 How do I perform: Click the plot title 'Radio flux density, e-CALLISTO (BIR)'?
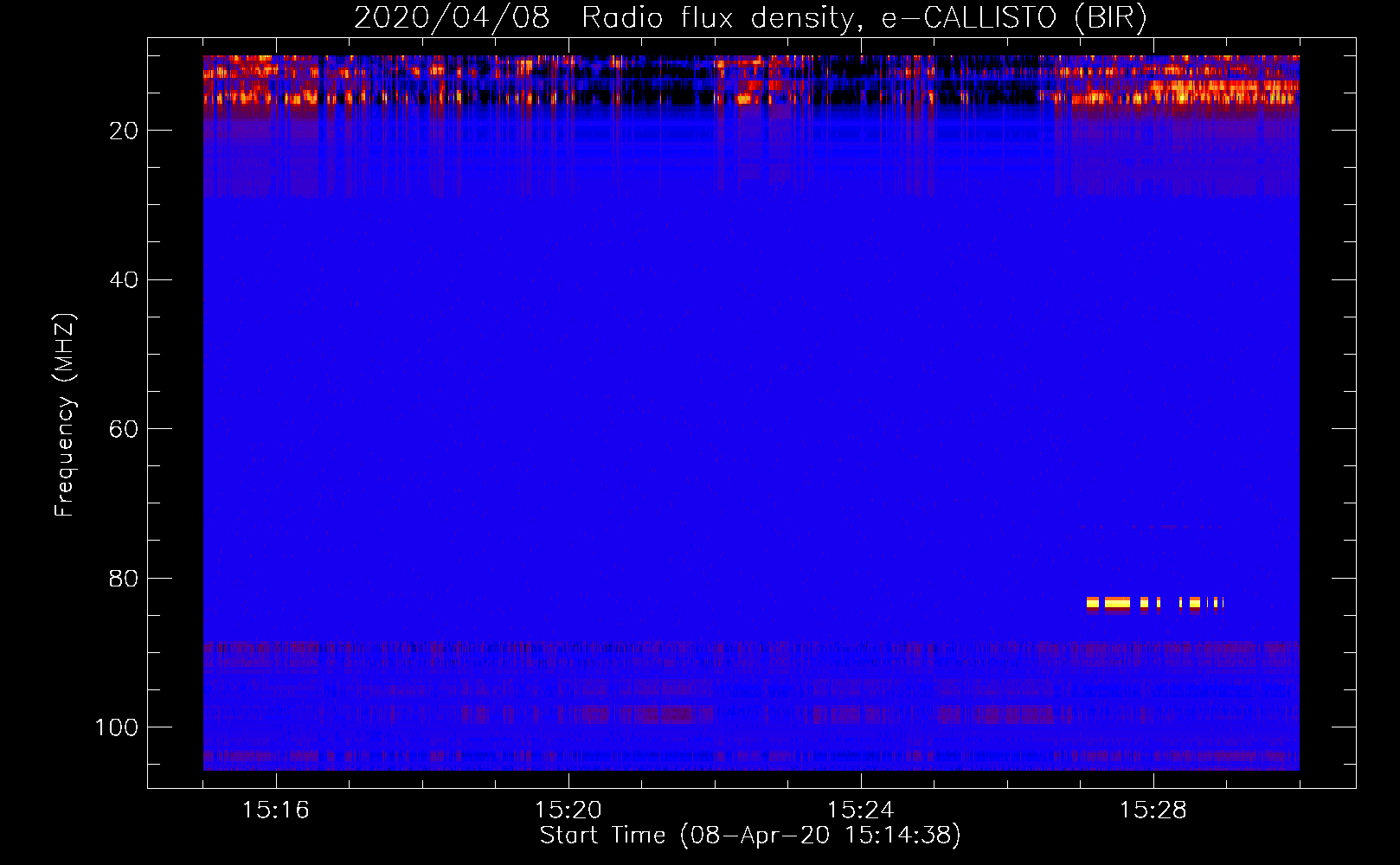pos(864,17)
